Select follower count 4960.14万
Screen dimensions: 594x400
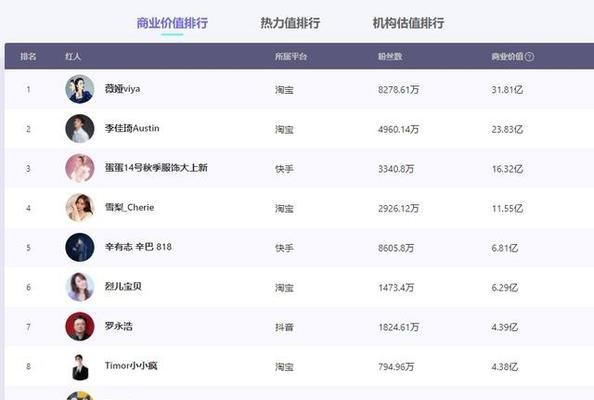coord(399,130)
